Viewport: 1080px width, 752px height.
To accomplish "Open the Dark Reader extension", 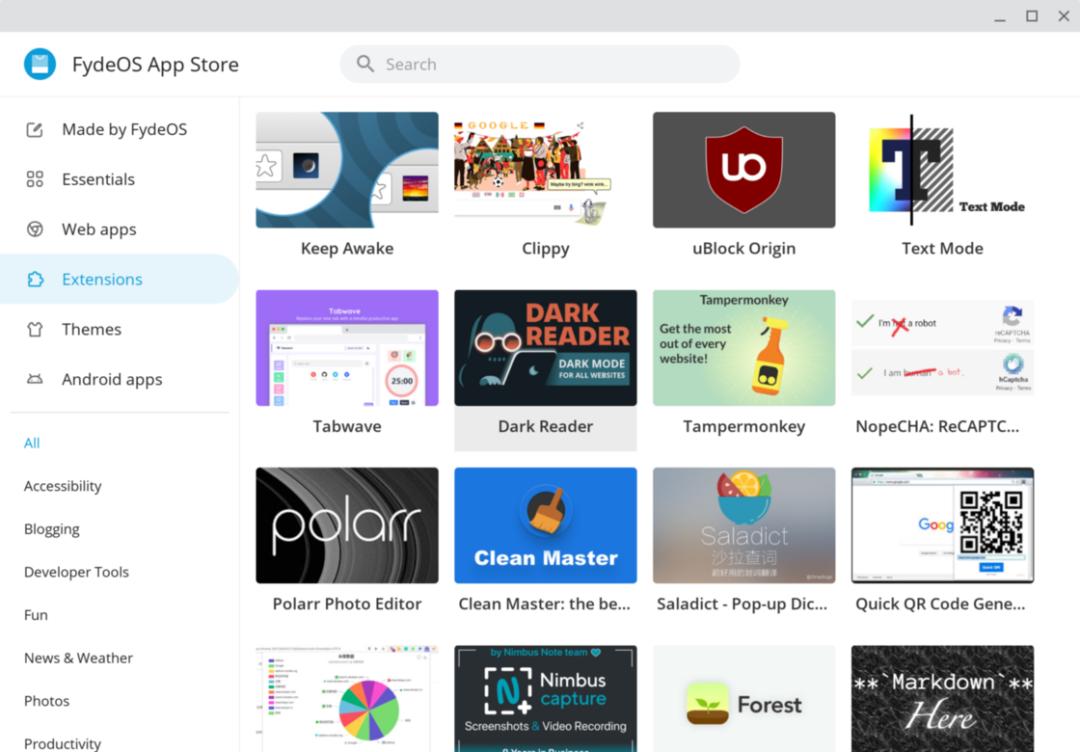I will [x=546, y=370].
